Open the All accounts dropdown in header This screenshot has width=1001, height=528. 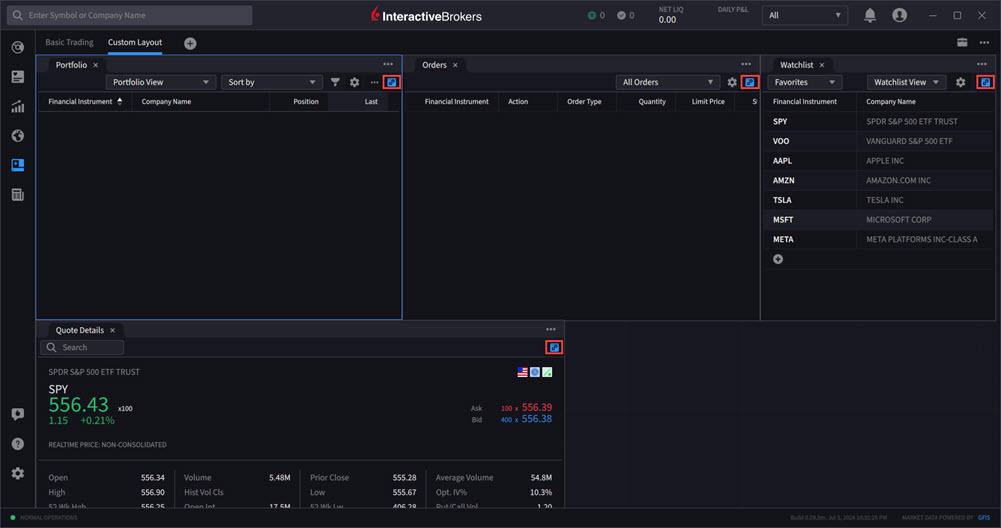click(804, 15)
